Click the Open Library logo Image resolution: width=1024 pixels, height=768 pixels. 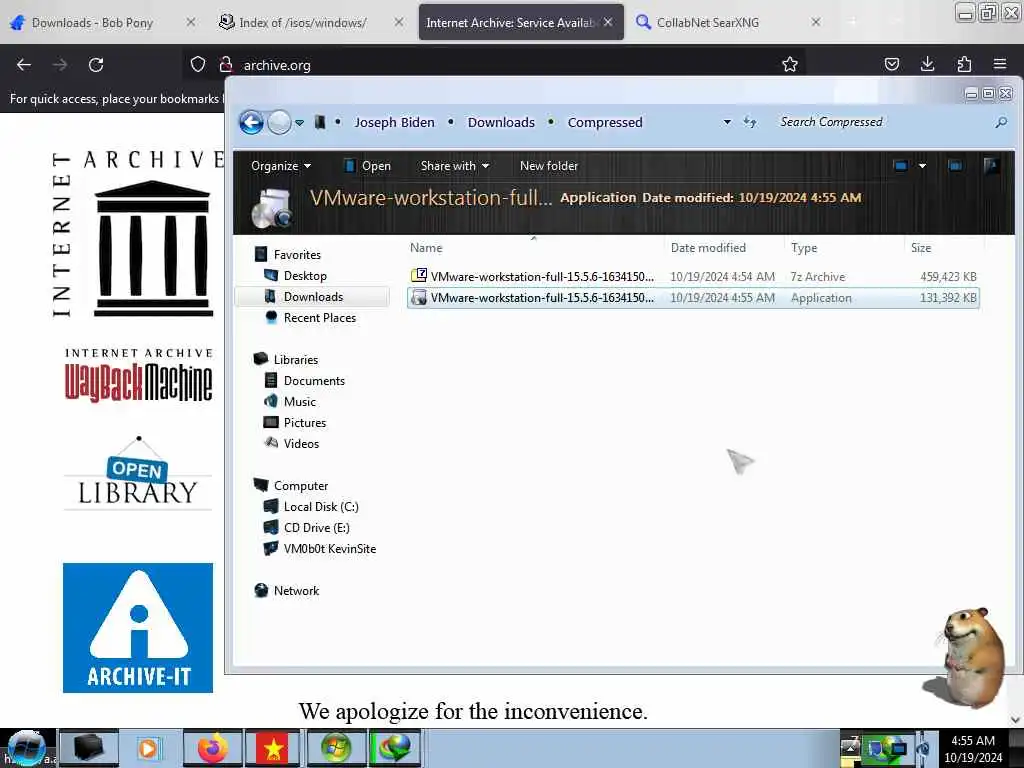click(x=138, y=472)
